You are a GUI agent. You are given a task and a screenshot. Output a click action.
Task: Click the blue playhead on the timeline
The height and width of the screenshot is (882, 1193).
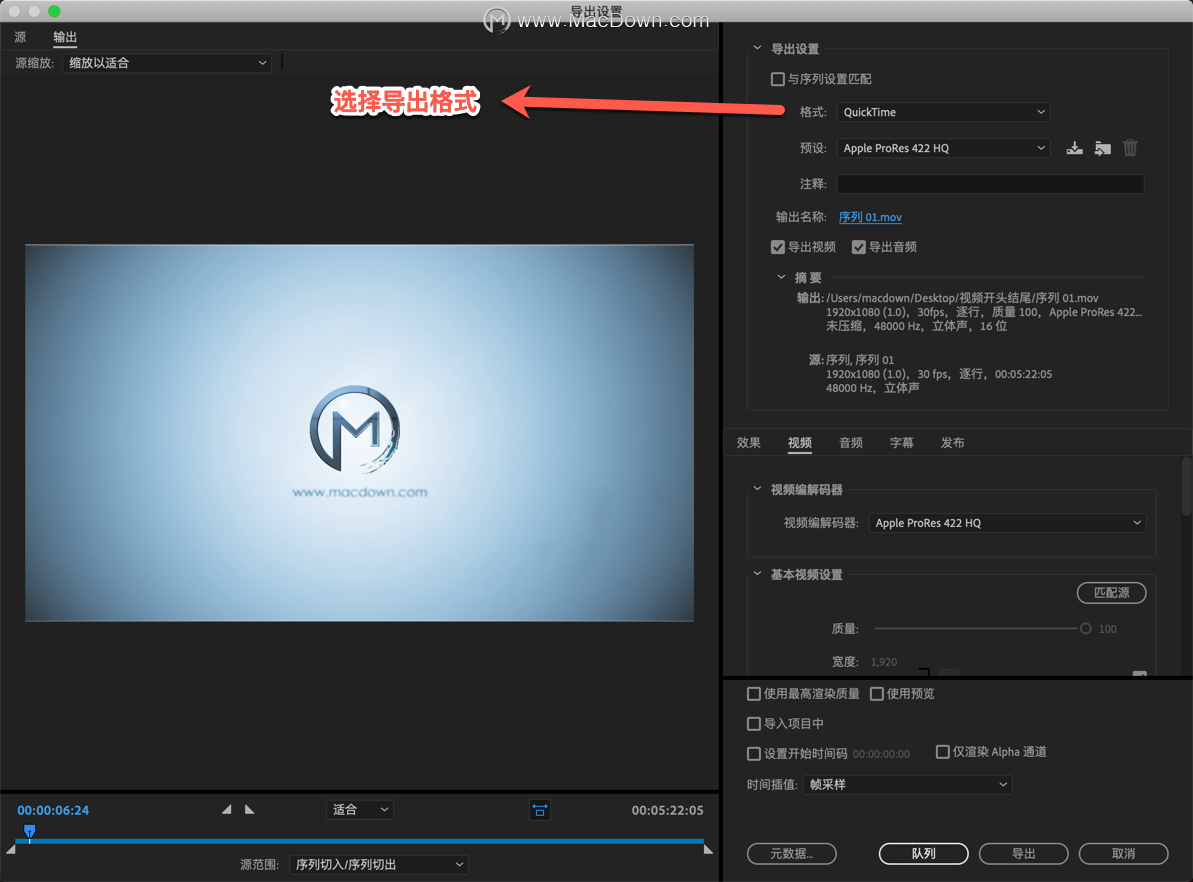coord(29,831)
